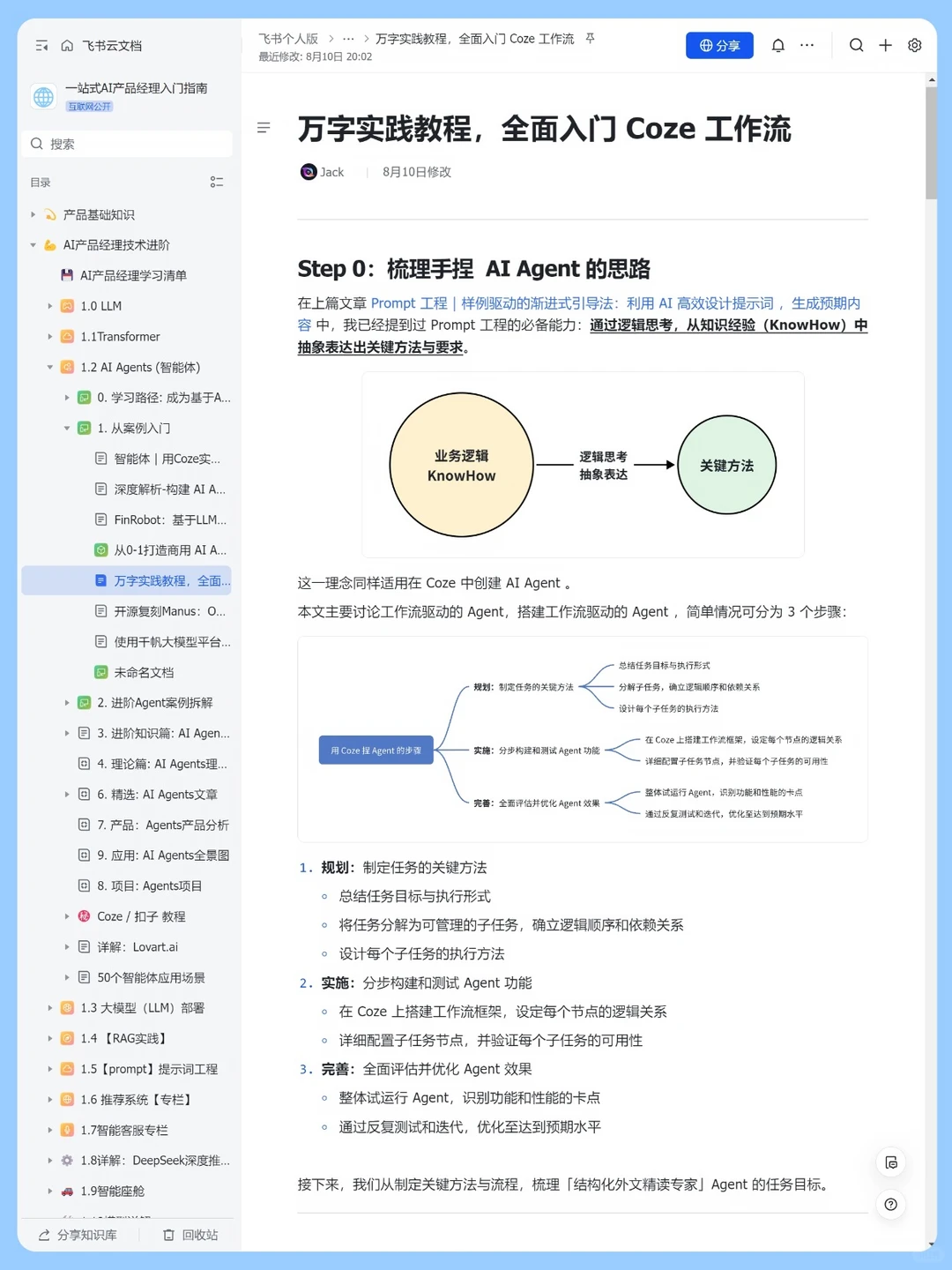Click the 搜索 search input field
This screenshot has width=952, height=1270.
[x=127, y=144]
